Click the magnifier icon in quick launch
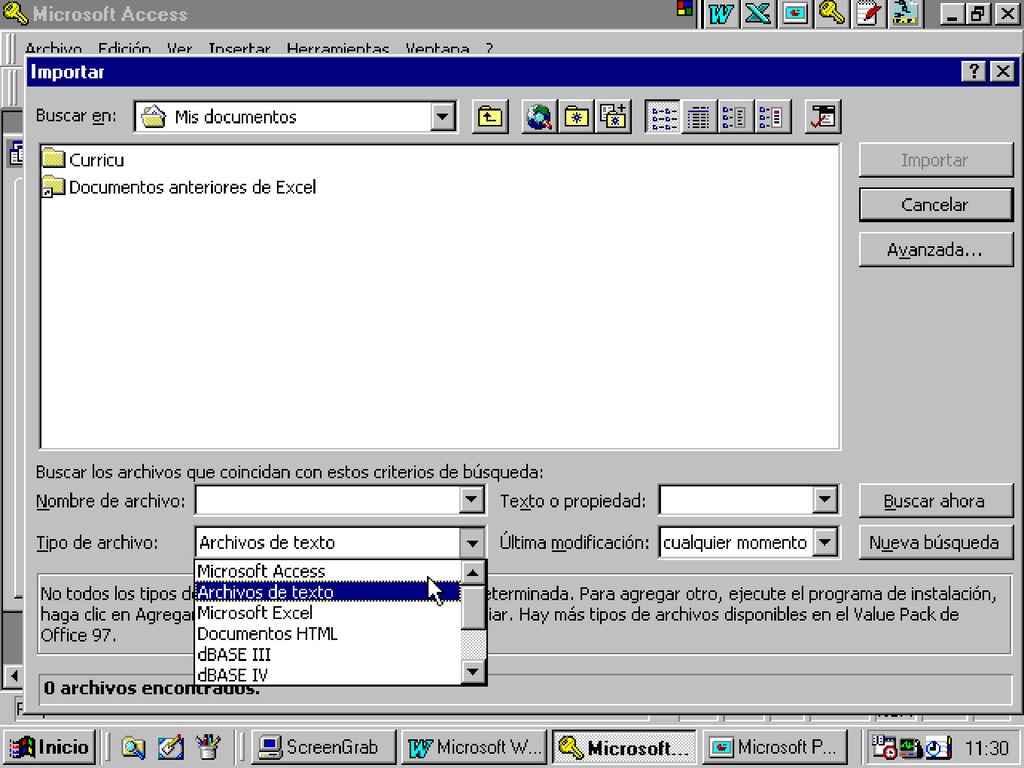This screenshot has width=1024, height=768. pos(133,748)
